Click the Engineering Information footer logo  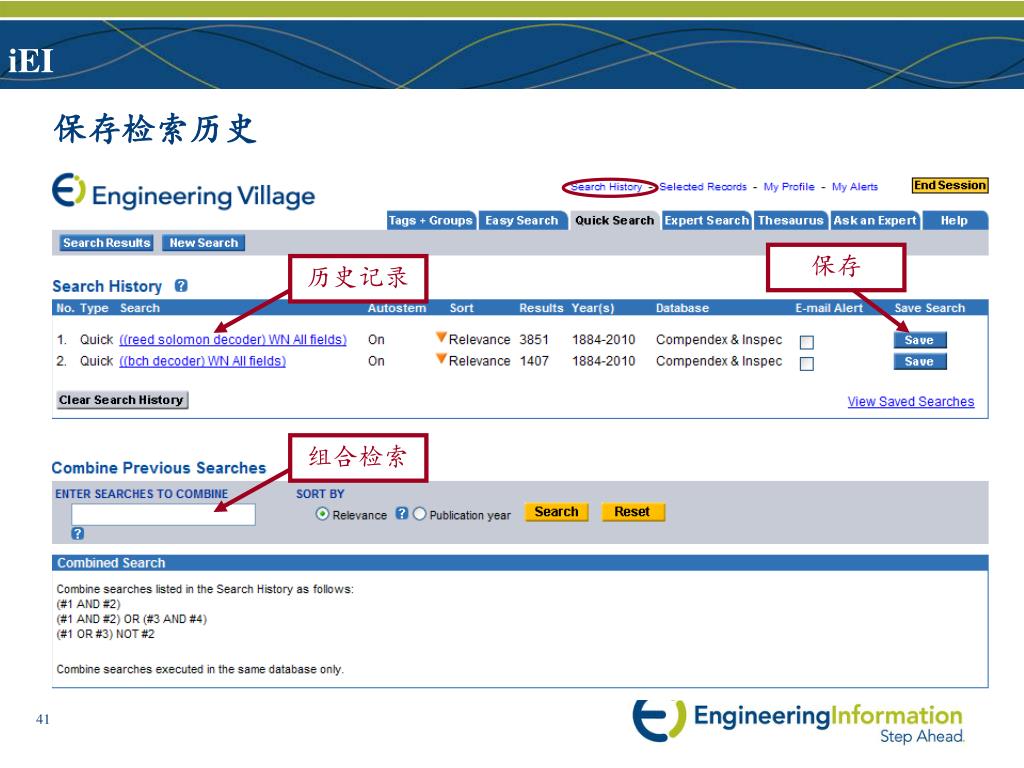point(798,721)
